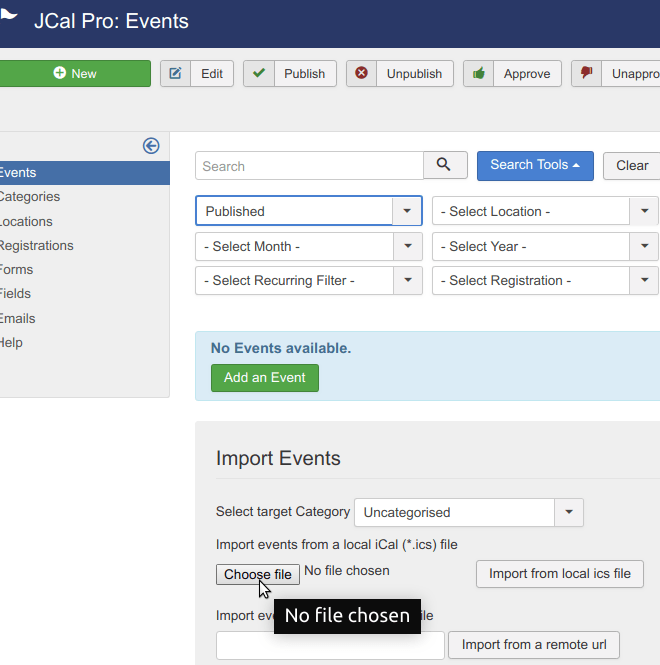Viewport: 660px width, 665px height.
Task: Click the magnifier search icon button
Action: point(445,165)
